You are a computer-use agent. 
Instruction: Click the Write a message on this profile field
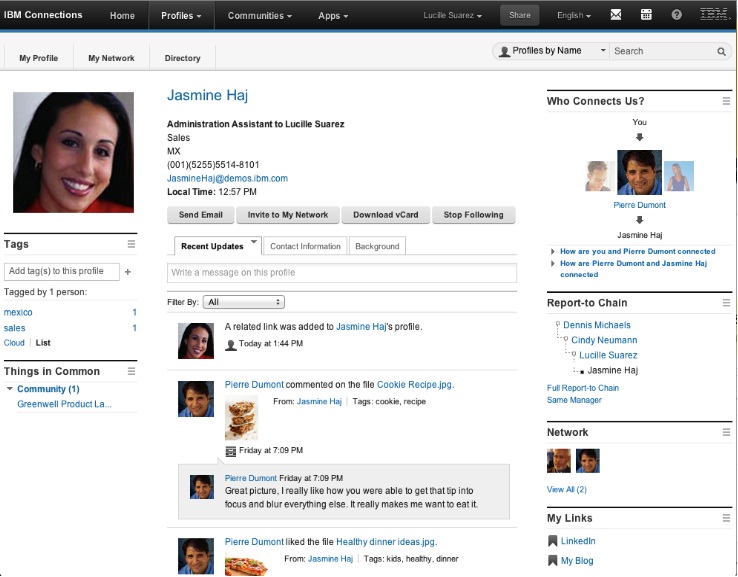342,273
